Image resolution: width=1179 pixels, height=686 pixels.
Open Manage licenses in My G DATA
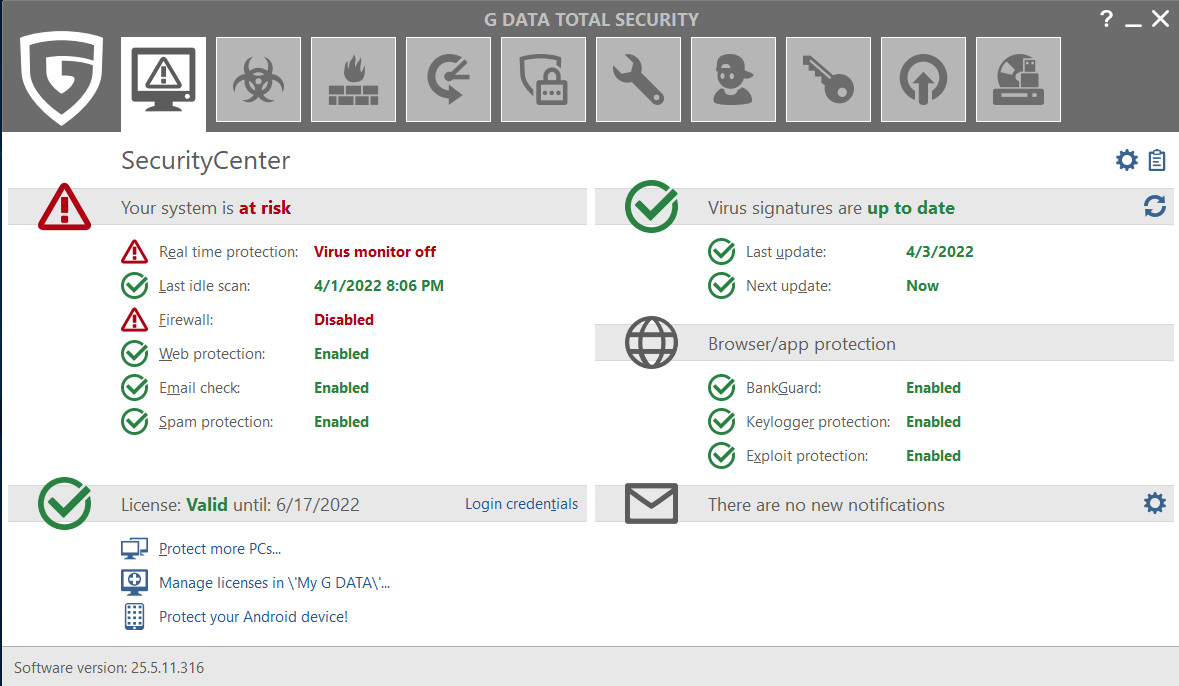click(274, 583)
